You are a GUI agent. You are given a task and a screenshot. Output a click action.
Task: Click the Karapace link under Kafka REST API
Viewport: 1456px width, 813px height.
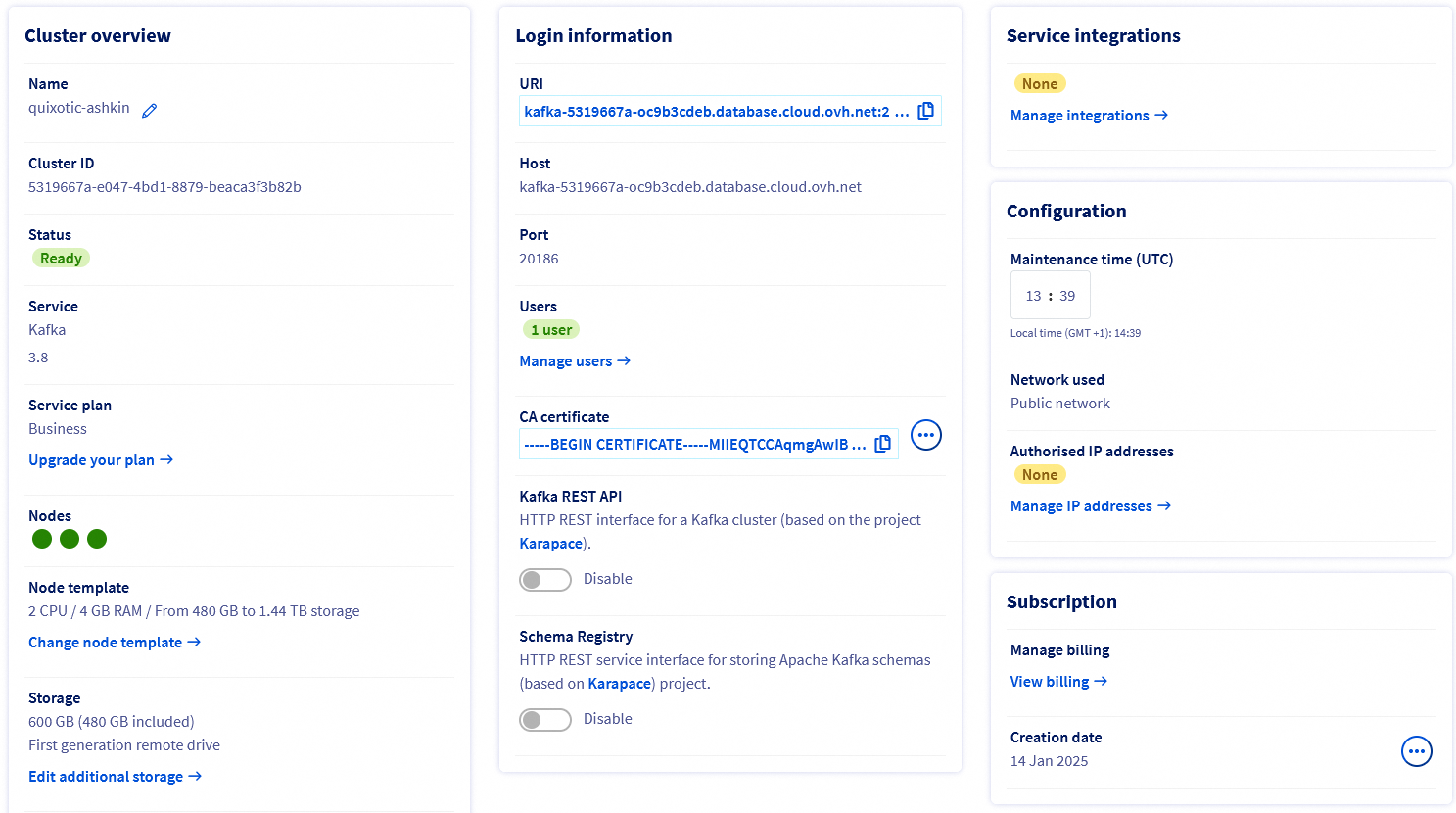tap(550, 543)
